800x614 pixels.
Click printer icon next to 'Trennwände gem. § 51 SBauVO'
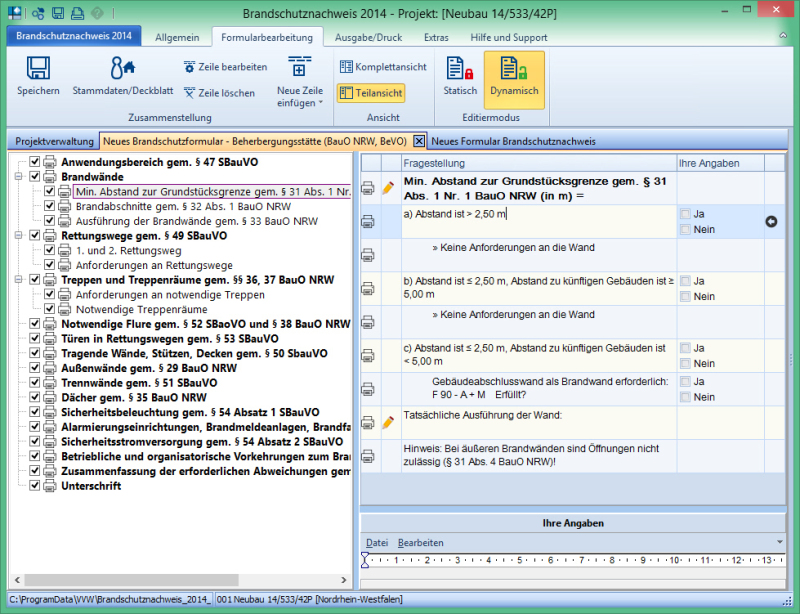[49, 383]
